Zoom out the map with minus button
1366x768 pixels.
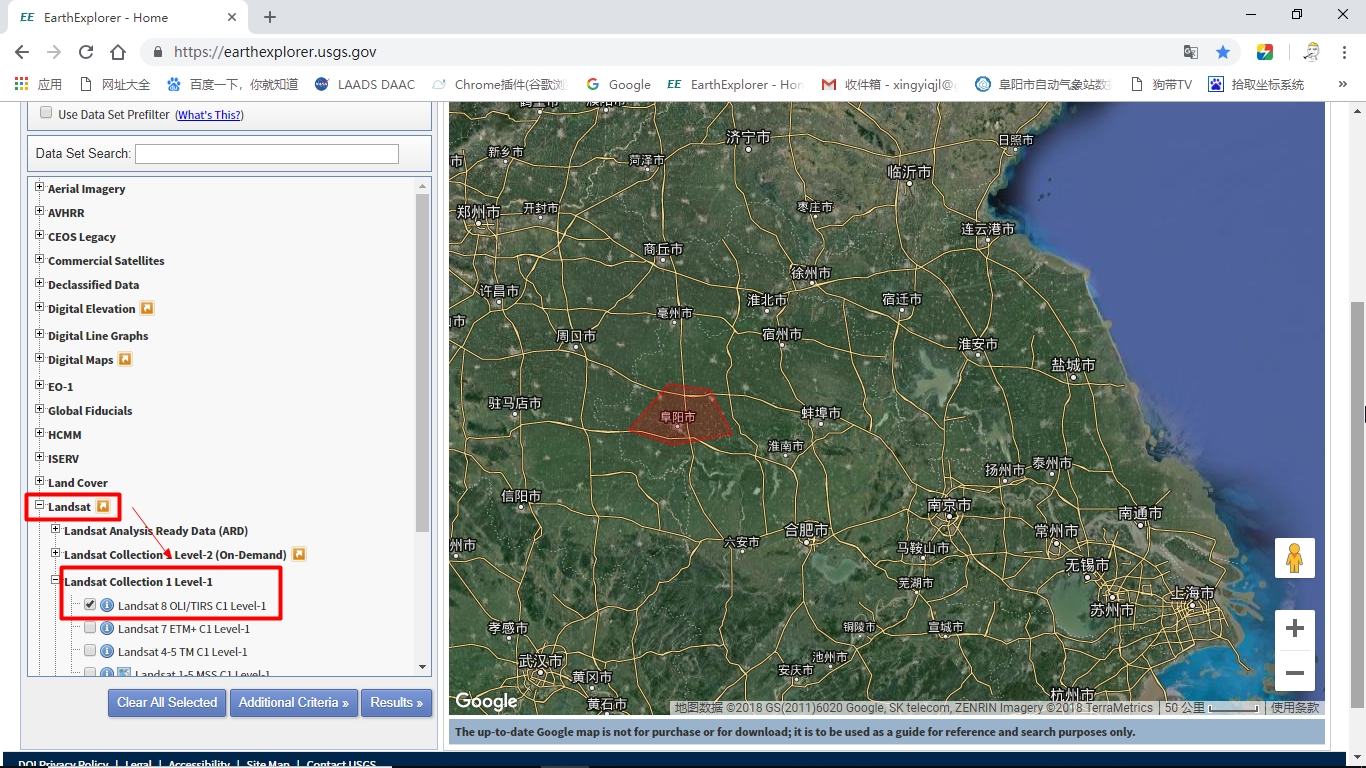tap(1294, 672)
